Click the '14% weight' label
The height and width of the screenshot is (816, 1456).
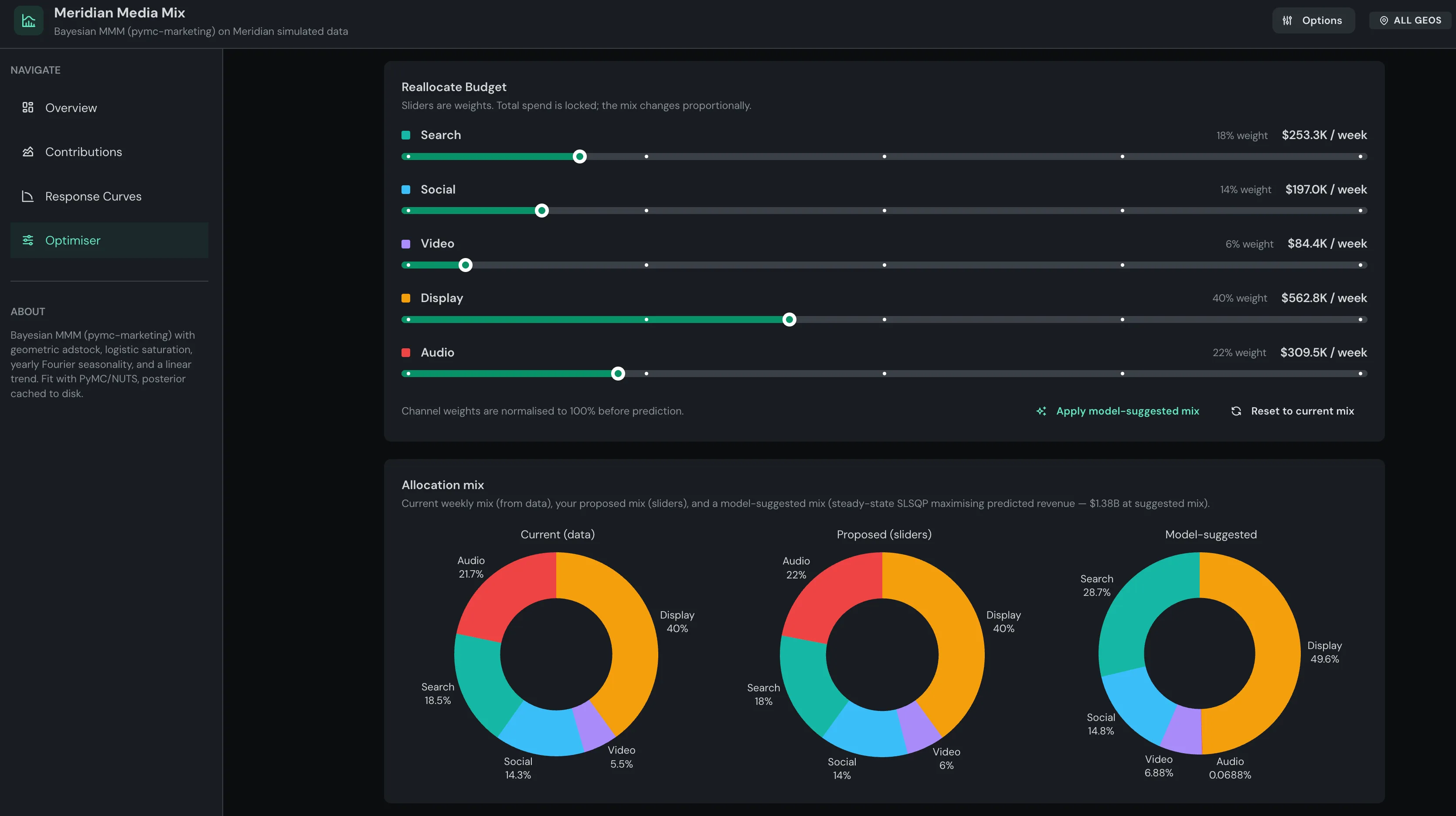tap(1245, 190)
